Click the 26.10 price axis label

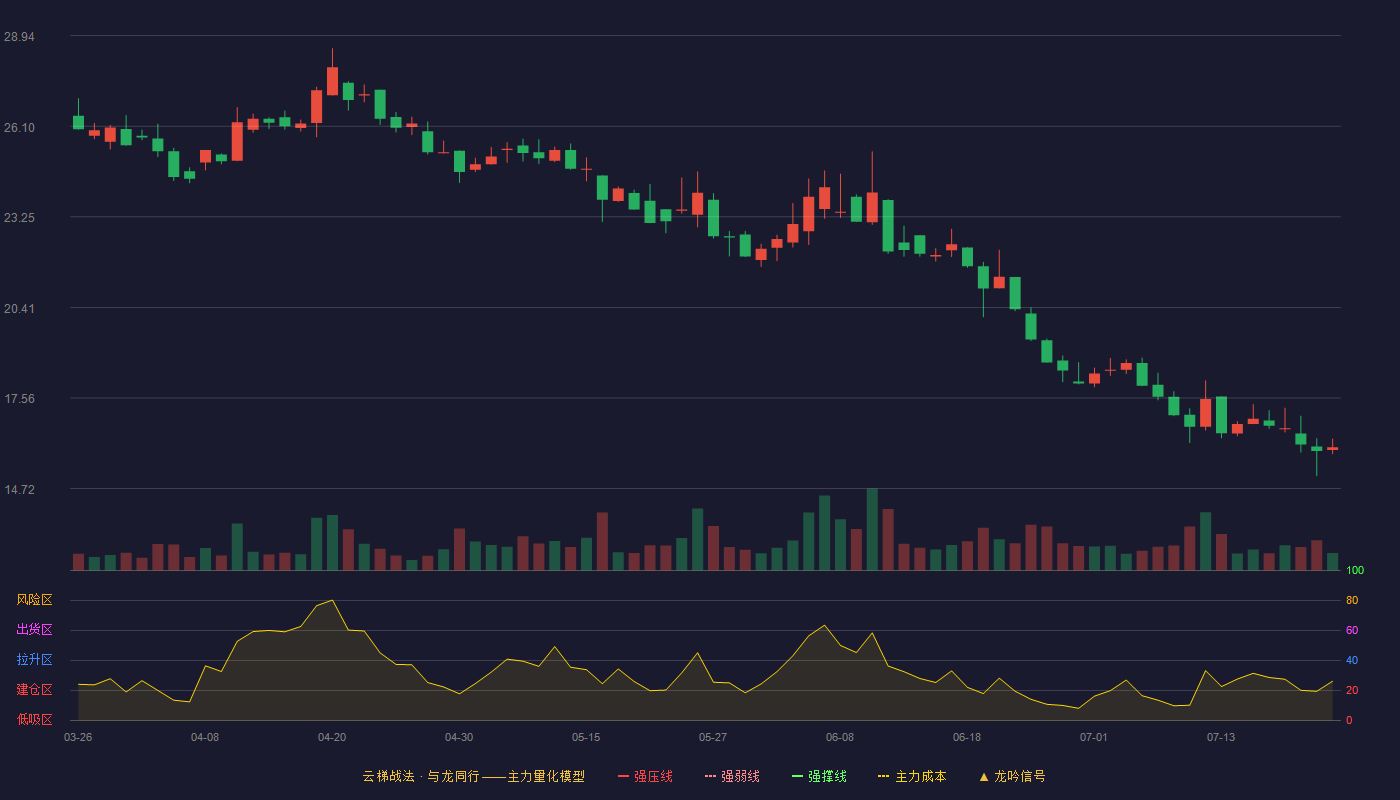tap(19, 127)
